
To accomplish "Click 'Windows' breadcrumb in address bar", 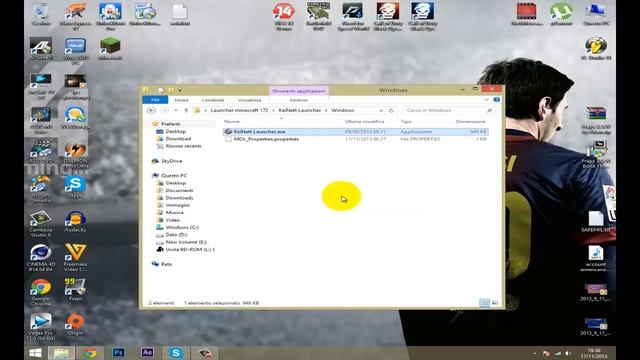I will tap(343, 111).
